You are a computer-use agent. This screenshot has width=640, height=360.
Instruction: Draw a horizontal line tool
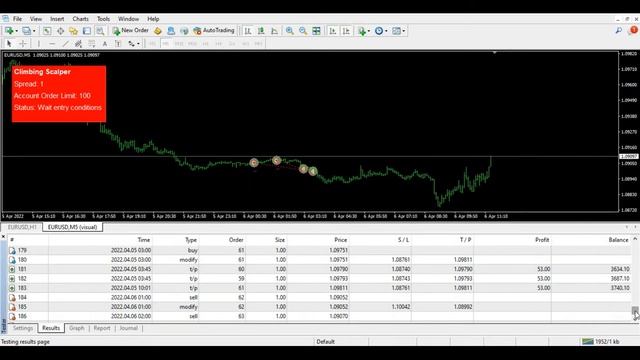coord(52,44)
